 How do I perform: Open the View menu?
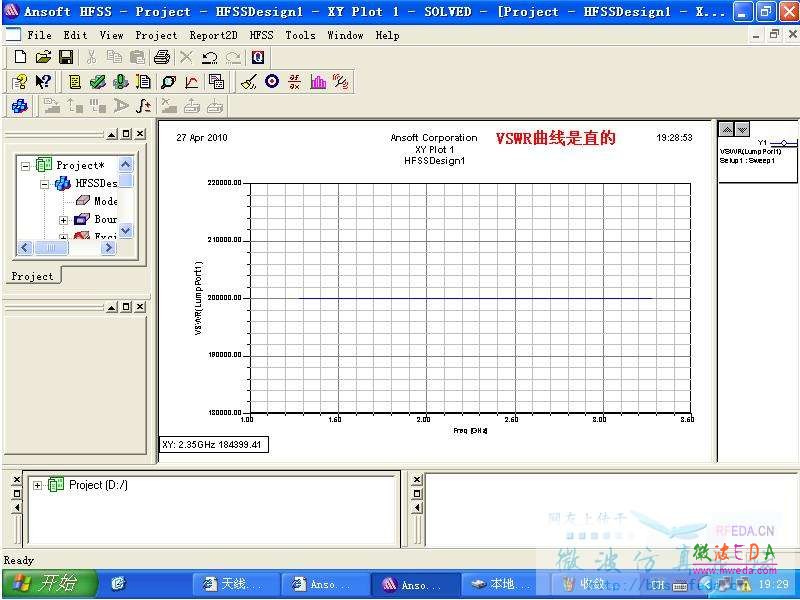(x=111, y=35)
